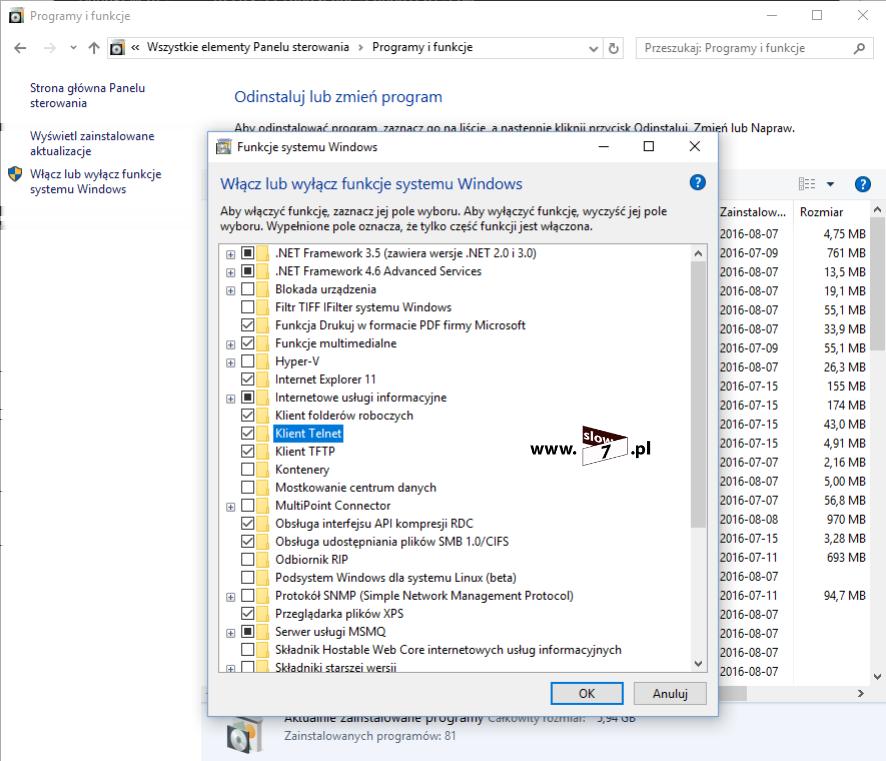Click the 970 MB size cell
This screenshot has height=761, width=886.
[x=846, y=519]
